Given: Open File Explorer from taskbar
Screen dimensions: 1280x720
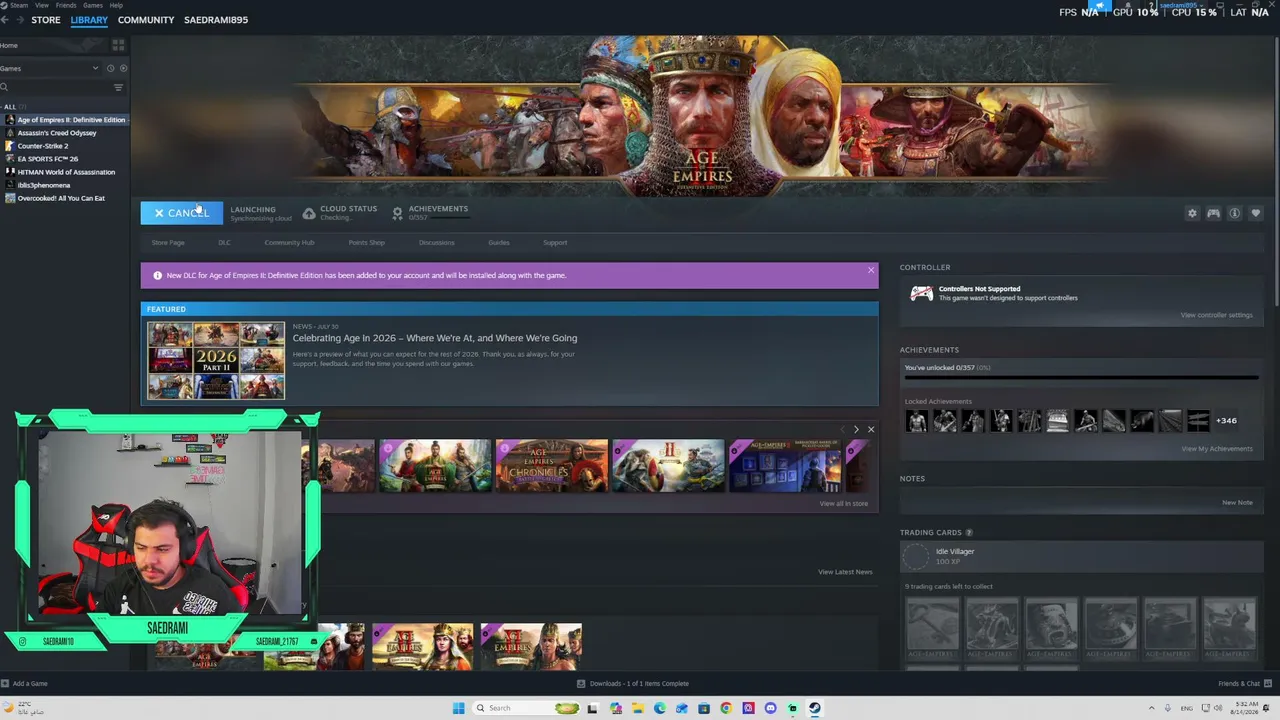Looking at the screenshot, I should pyautogui.click(x=637, y=708).
